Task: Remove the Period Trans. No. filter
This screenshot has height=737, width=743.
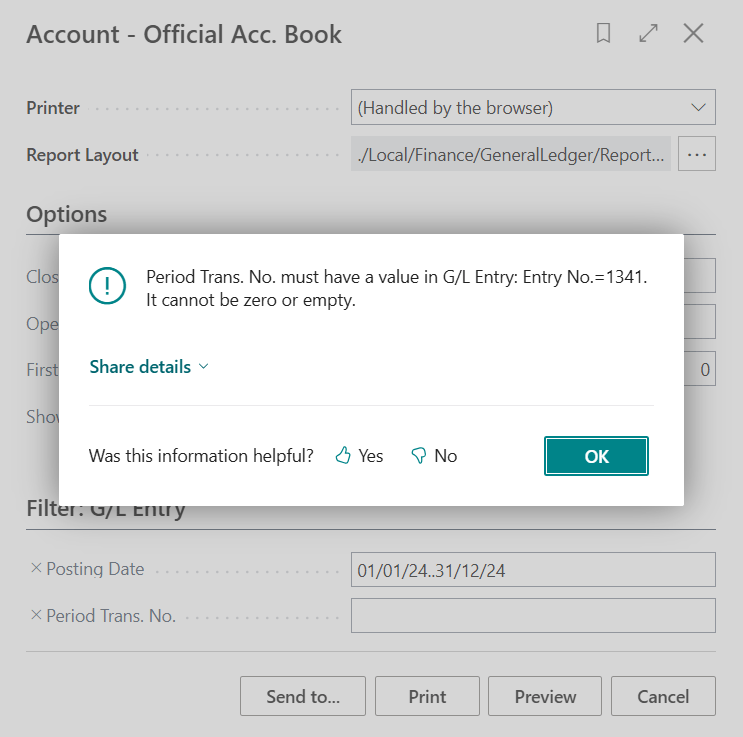Action: 36,615
